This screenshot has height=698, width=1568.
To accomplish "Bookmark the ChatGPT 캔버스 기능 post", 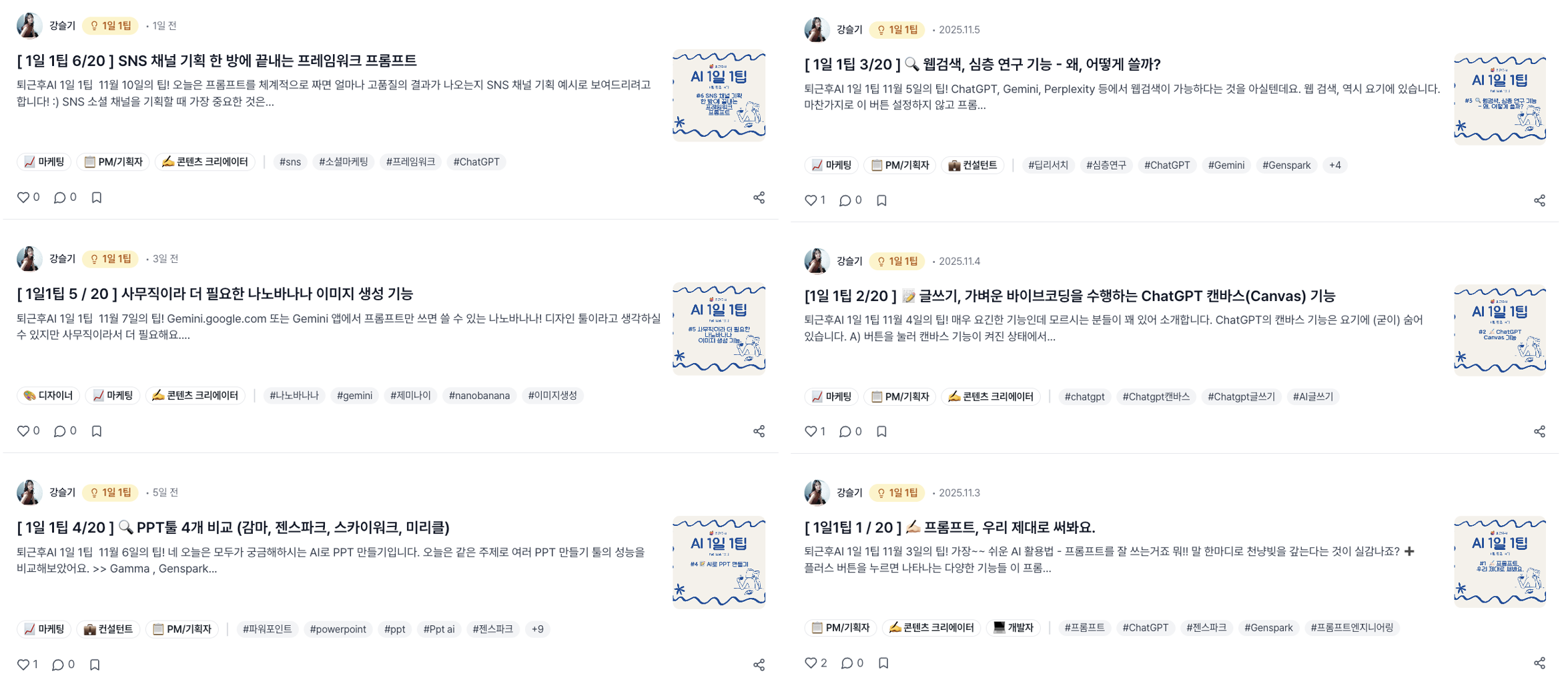I will tap(881, 432).
